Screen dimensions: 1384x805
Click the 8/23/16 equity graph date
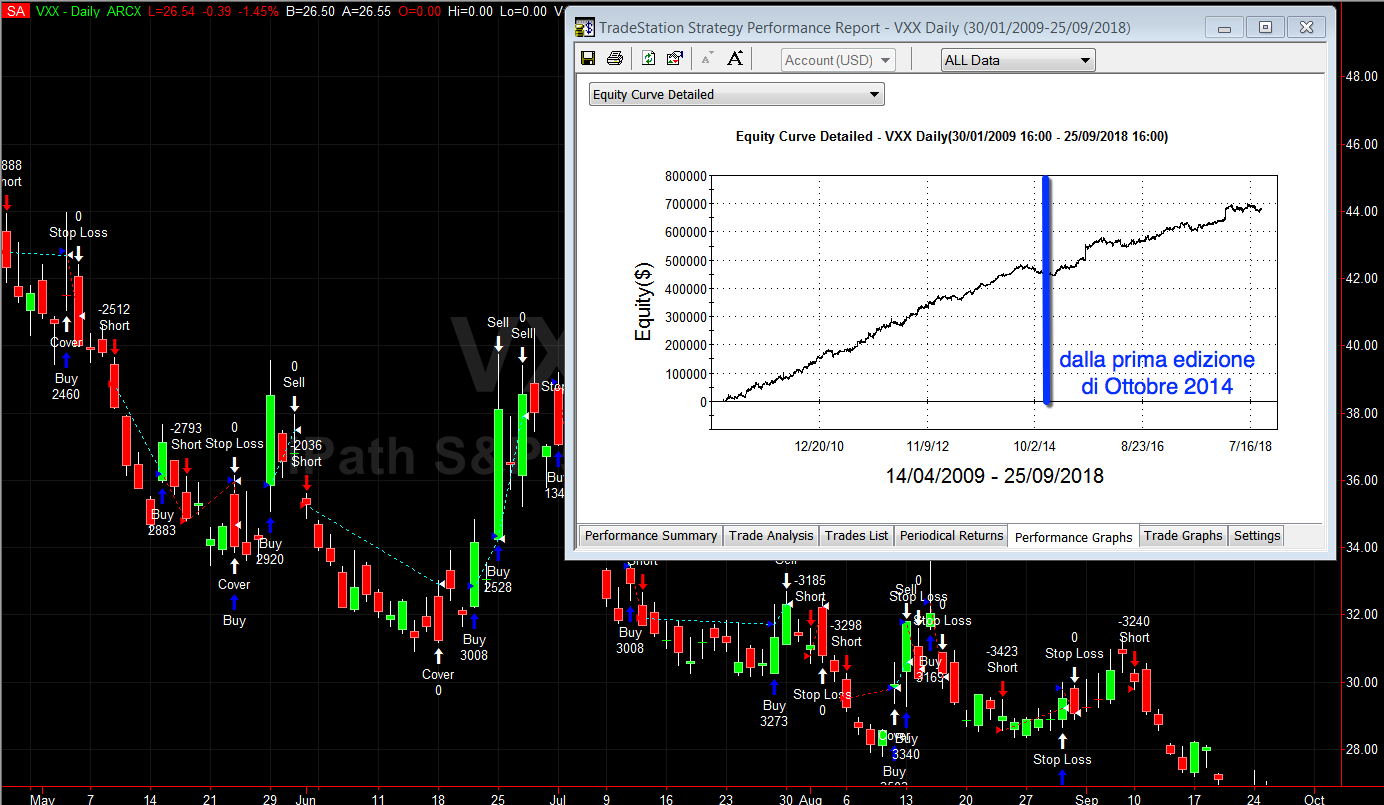(x=1143, y=446)
